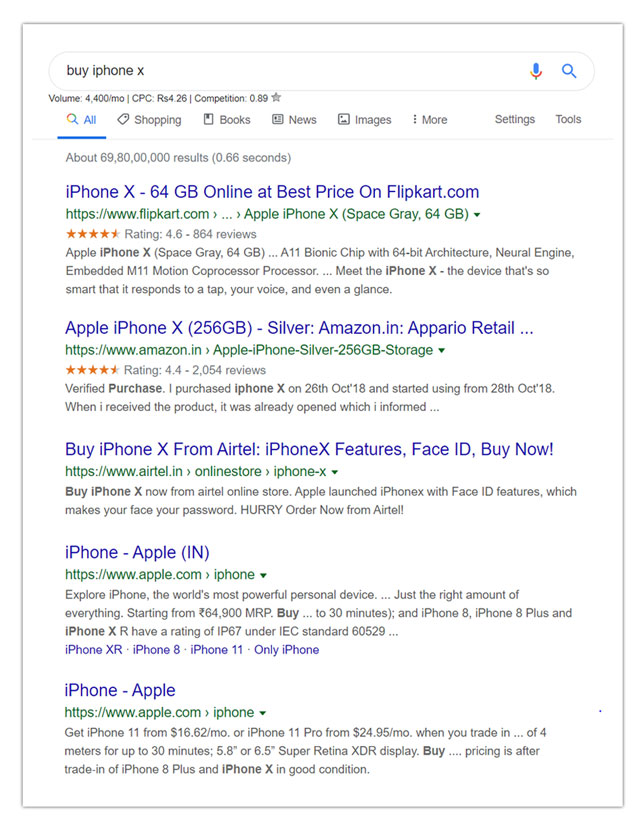
Task: Click the Shopping tag icon
Action: 123,119
